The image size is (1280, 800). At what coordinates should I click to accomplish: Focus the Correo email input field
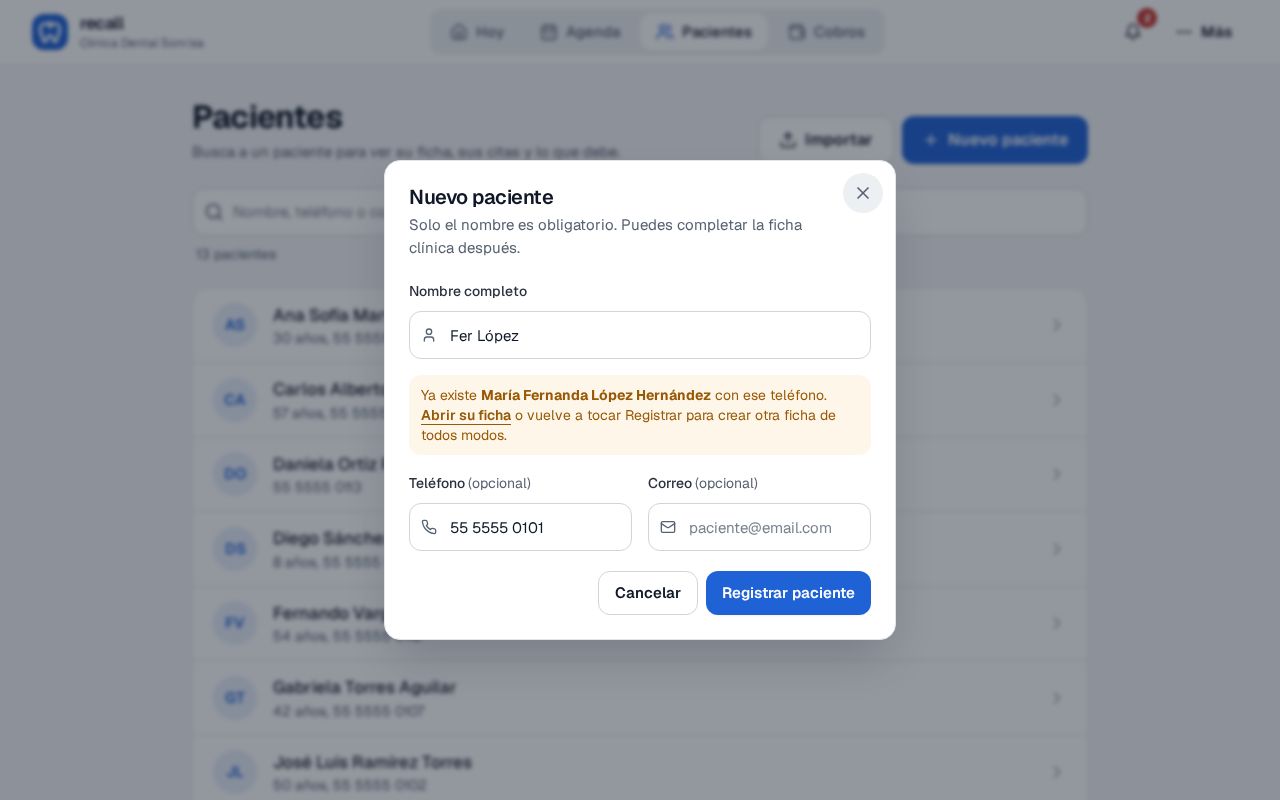point(759,527)
